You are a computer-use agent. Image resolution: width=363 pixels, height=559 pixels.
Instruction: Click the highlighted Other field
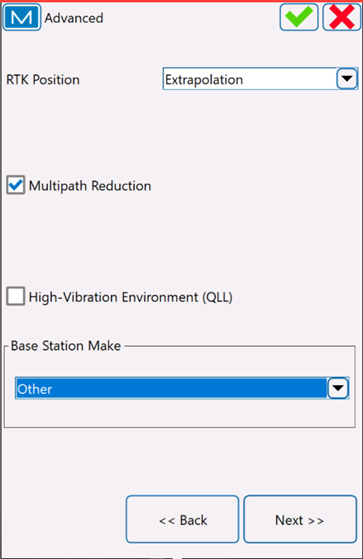click(182, 388)
